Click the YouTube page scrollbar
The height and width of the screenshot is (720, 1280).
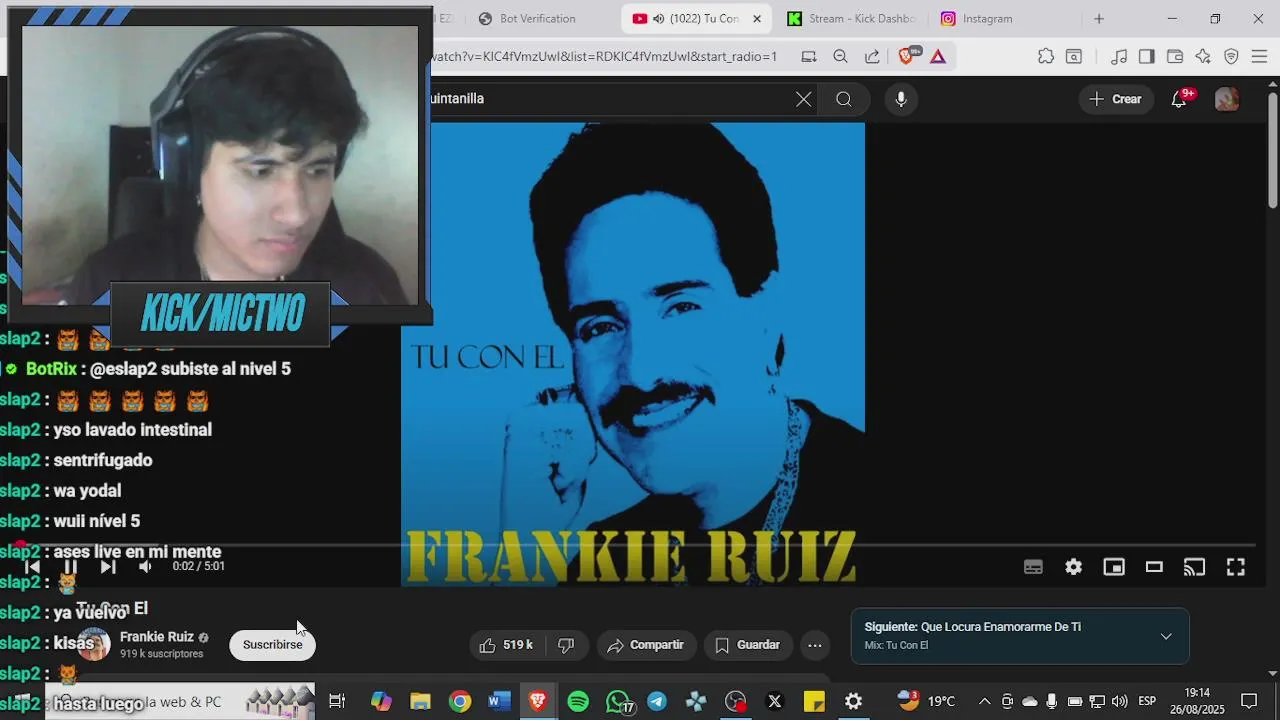1273,150
